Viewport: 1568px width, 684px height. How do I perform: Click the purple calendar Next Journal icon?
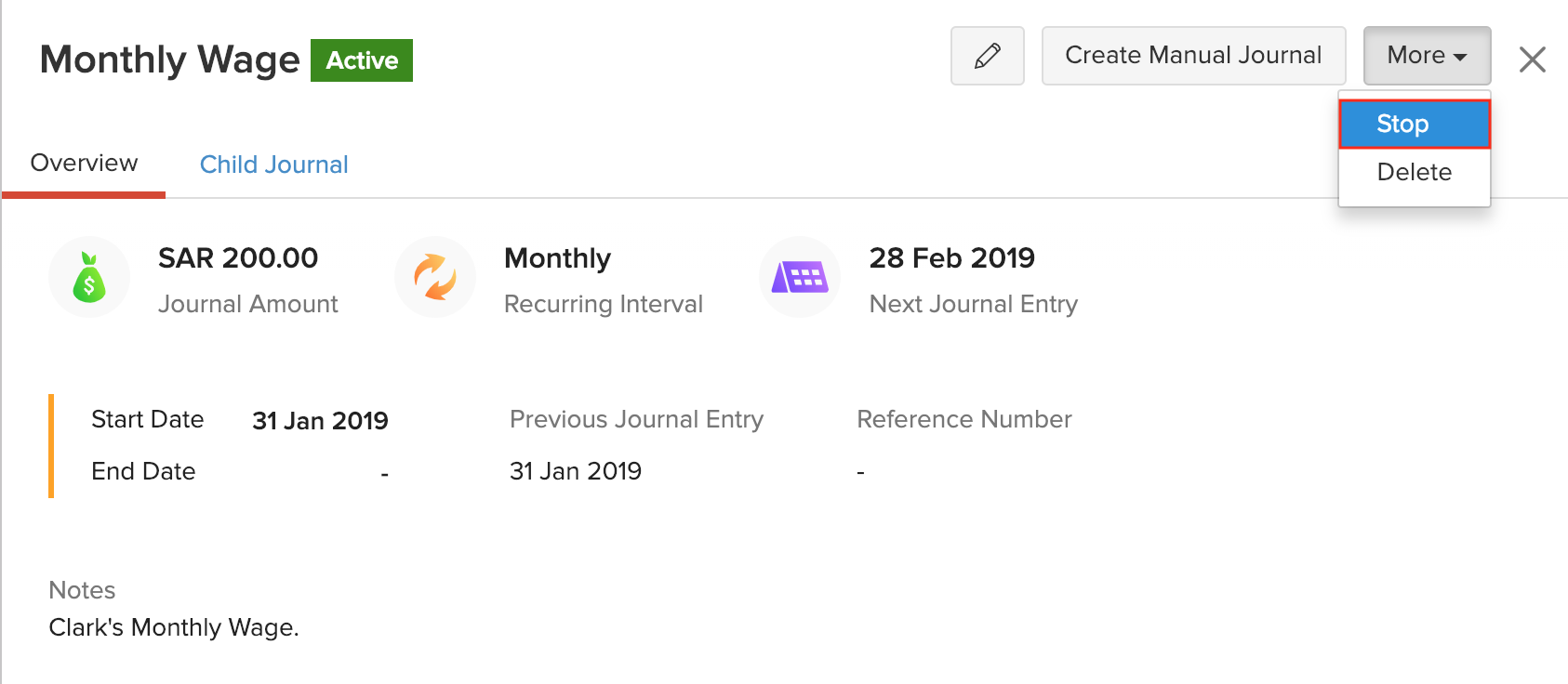800,277
